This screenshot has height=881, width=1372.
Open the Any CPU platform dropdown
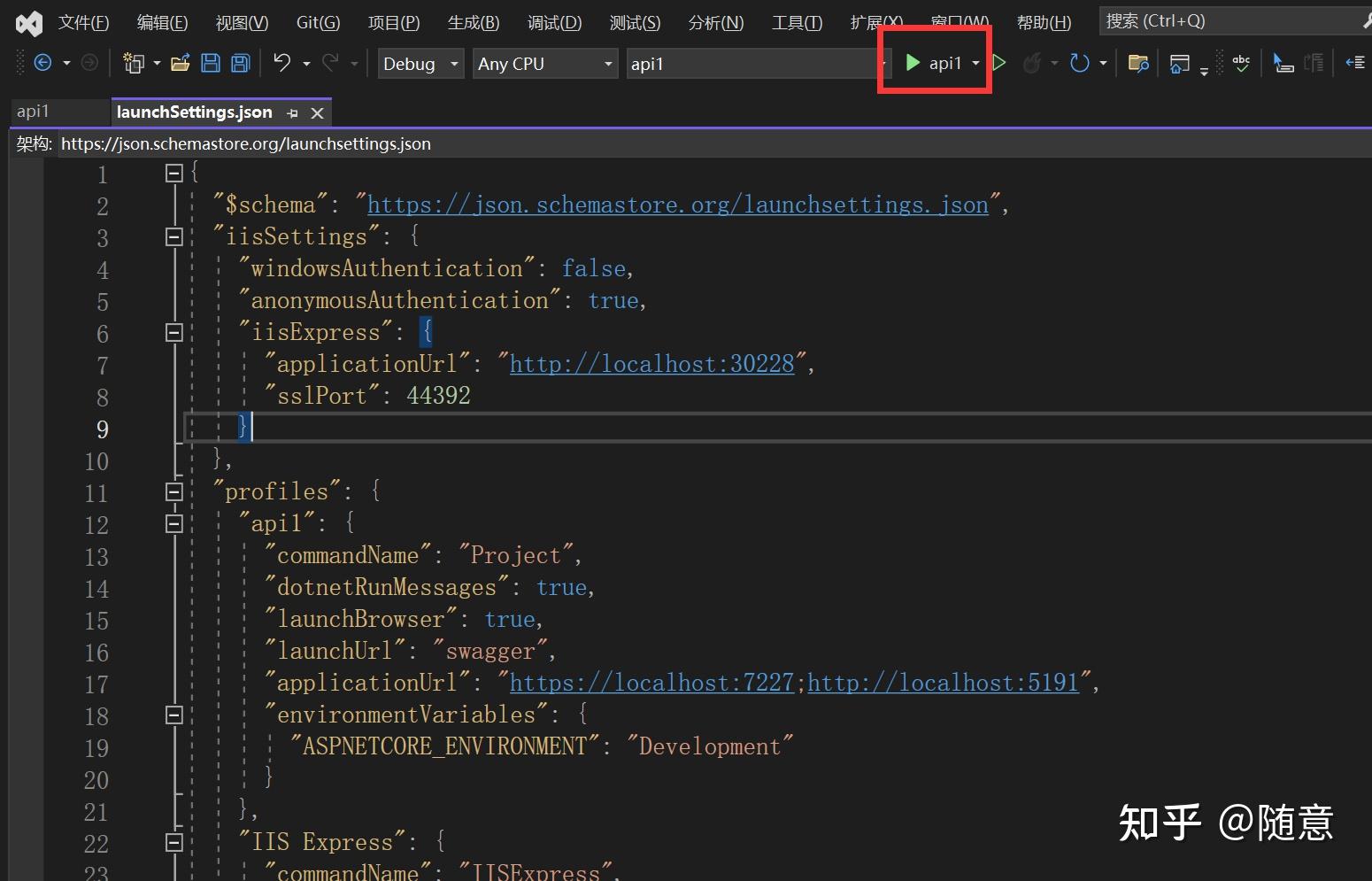click(545, 64)
